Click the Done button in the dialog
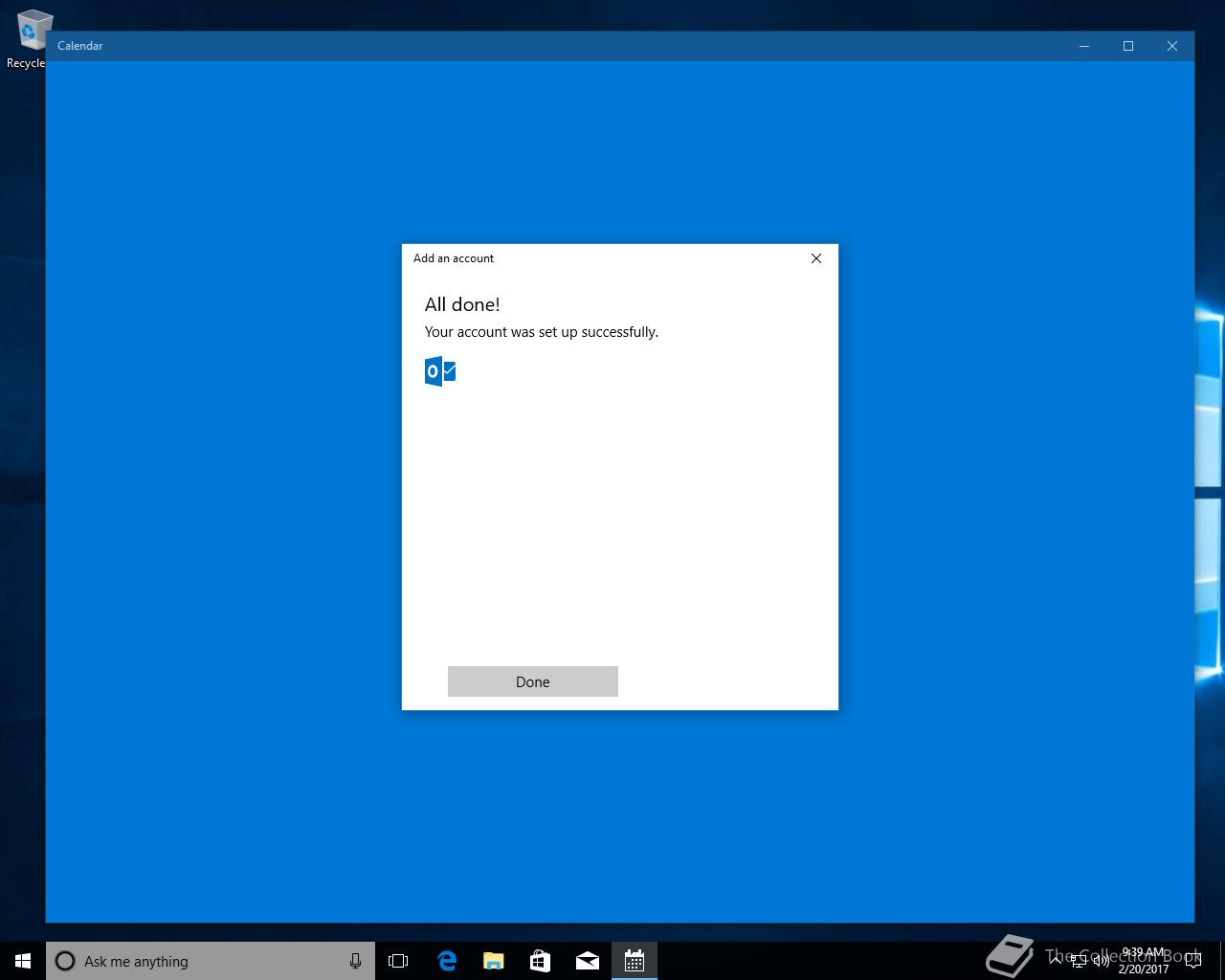This screenshot has width=1225, height=980. 533,681
